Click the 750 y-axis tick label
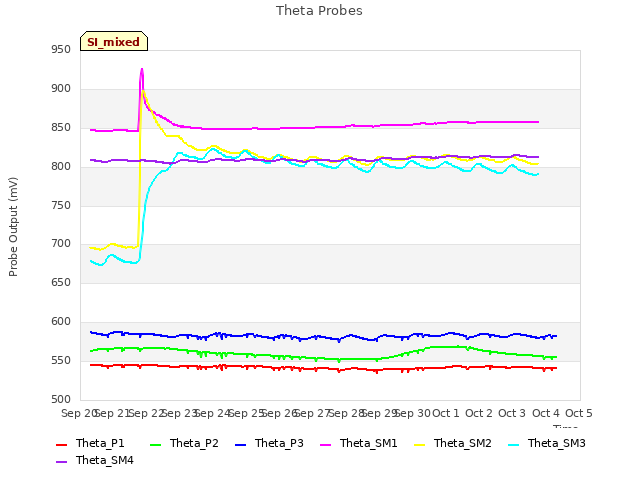The width and height of the screenshot is (640, 480). point(61,205)
